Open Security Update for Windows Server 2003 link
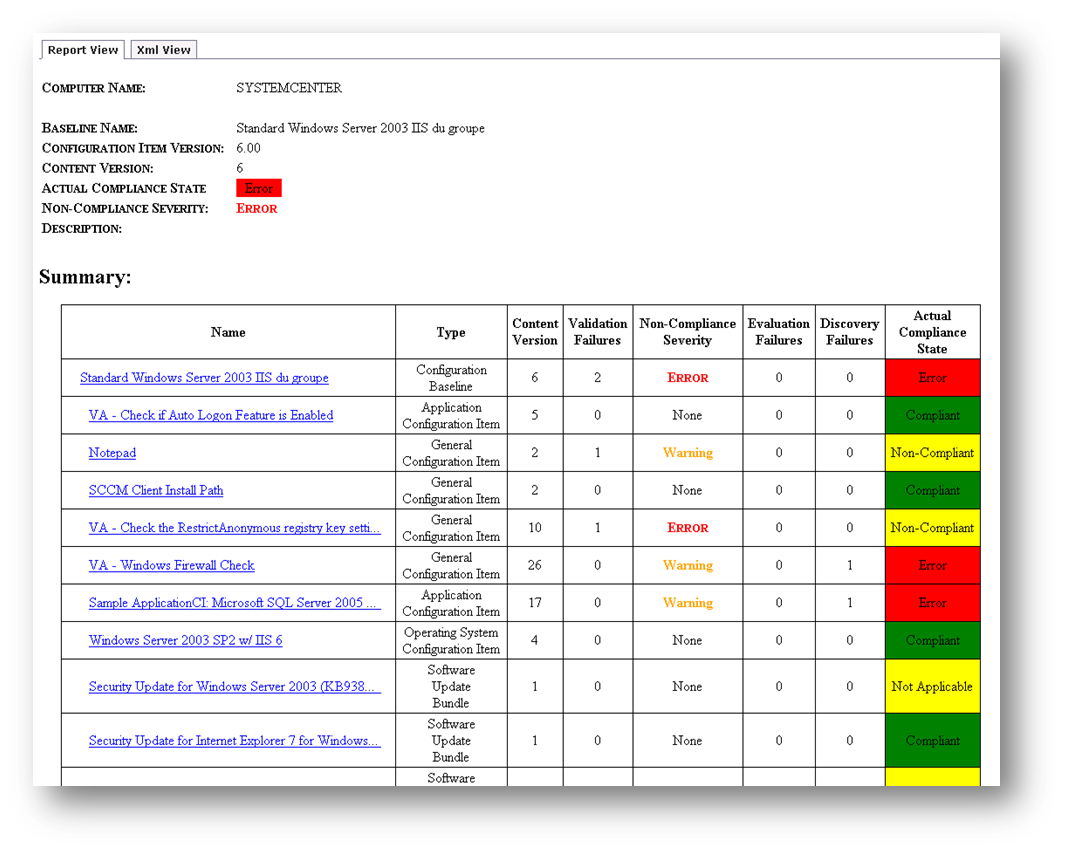The width and height of the screenshot is (1065, 851). pyautogui.click(x=234, y=687)
